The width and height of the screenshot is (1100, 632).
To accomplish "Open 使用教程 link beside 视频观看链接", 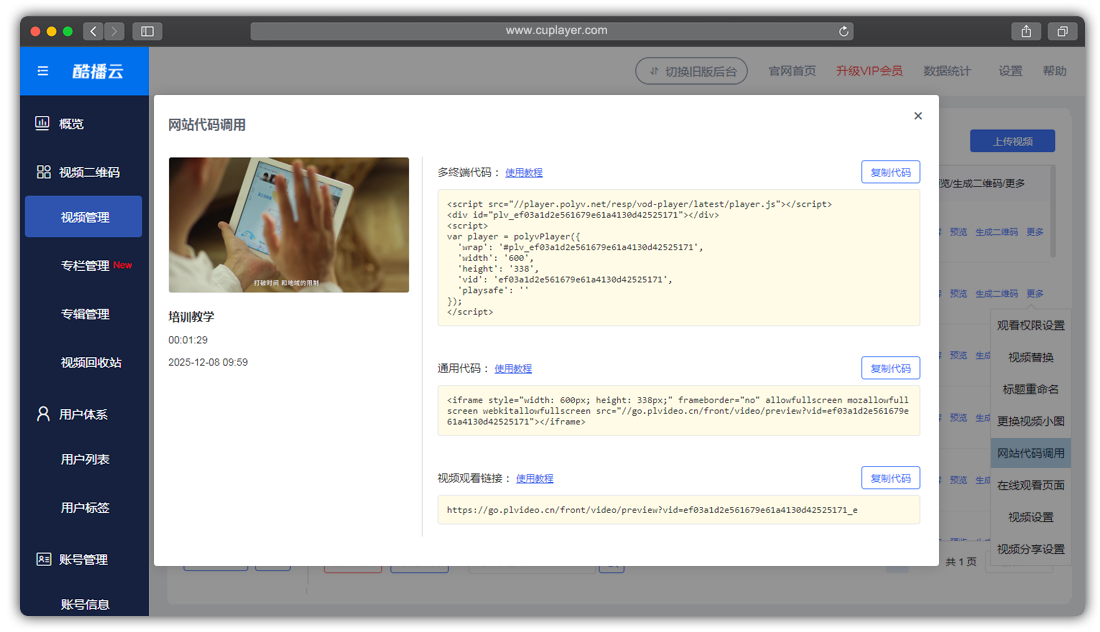I will click(x=535, y=478).
